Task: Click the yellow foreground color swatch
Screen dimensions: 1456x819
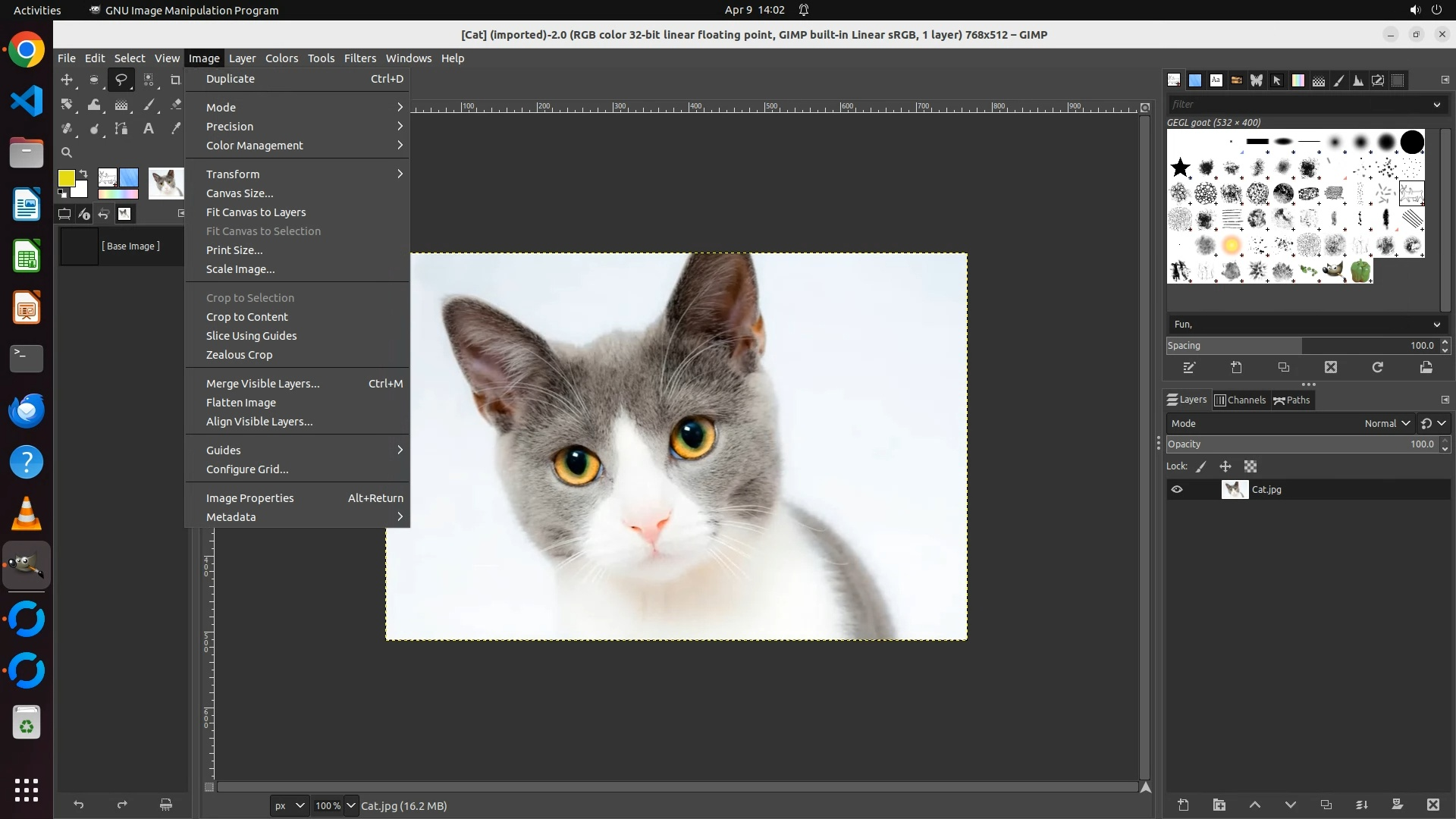Action: click(66, 177)
